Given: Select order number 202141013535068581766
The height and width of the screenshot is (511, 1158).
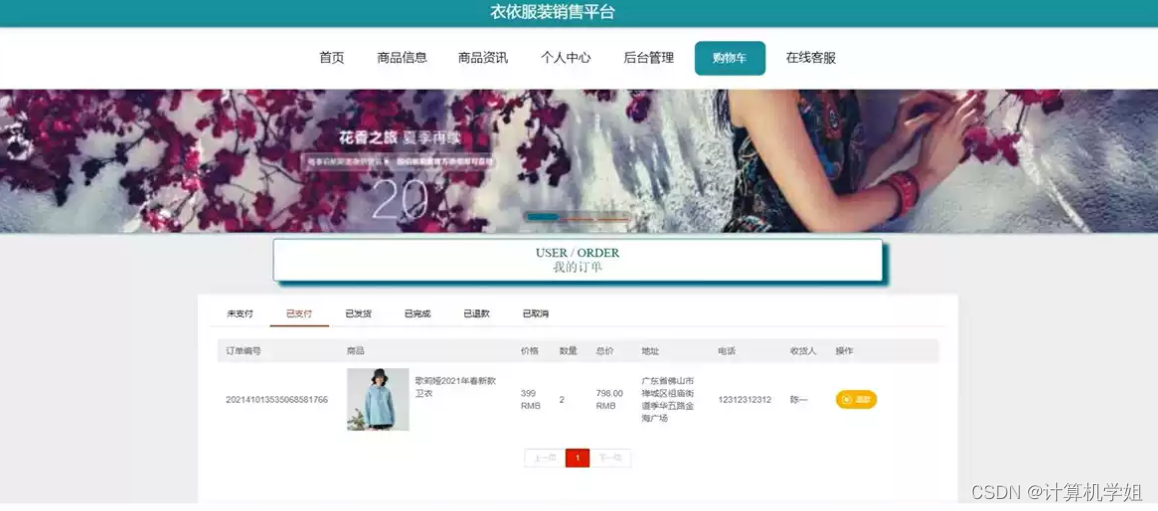Looking at the screenshot, I should pyautogui.click(x=277, y=399).
